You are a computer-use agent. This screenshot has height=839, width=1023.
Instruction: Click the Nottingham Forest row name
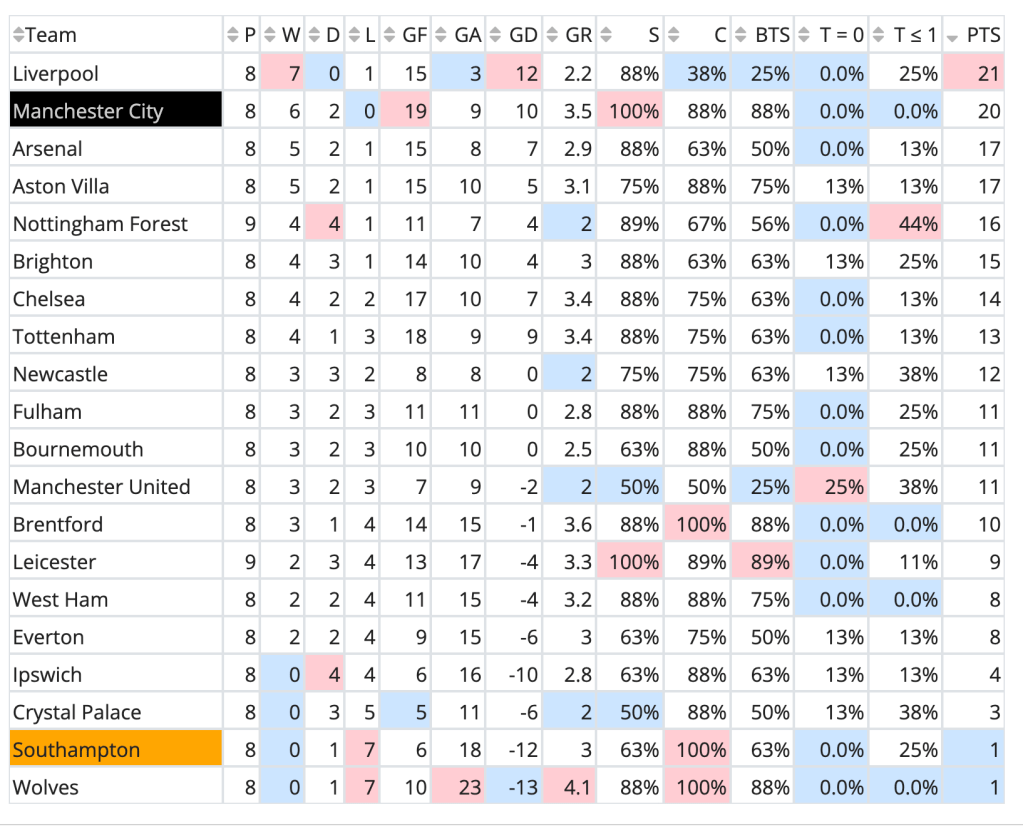pos(100,224)
